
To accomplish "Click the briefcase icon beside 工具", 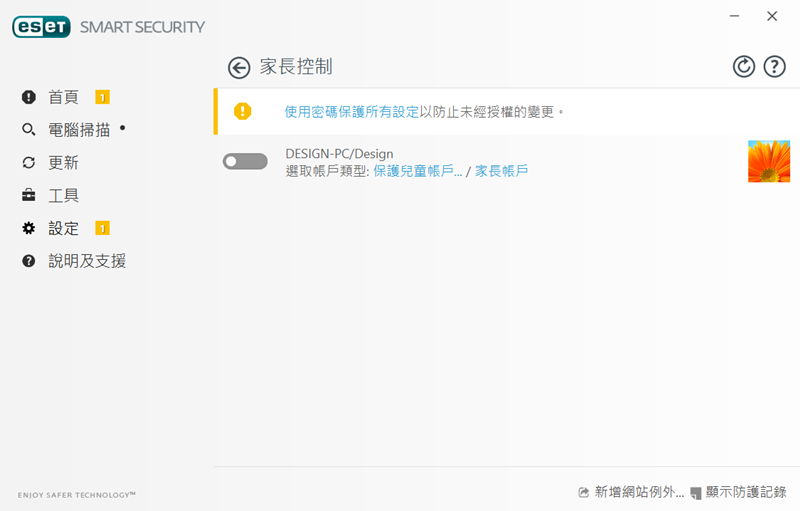I will click(x=28, y=195).
